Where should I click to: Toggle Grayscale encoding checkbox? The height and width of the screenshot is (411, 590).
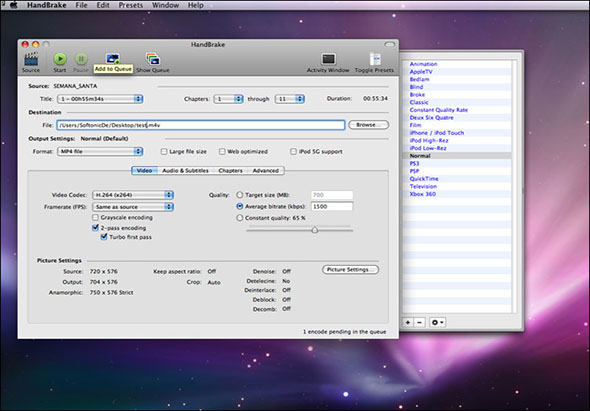[95, 218]
